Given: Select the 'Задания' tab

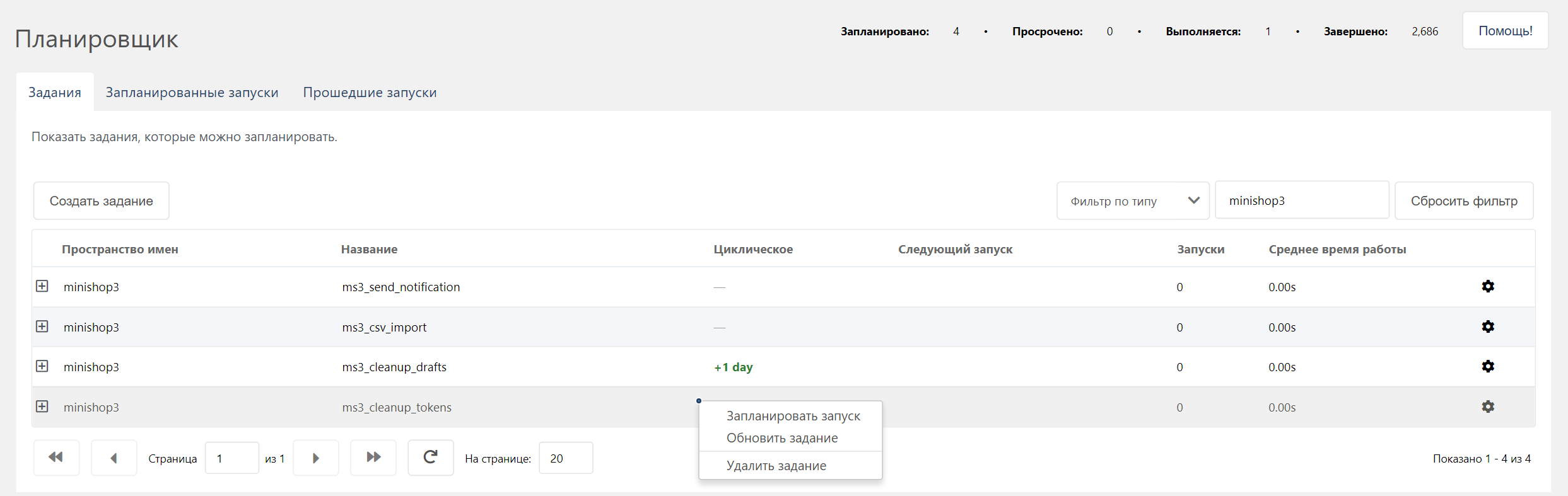Looking at the screenshot, I should coord(55,92).
